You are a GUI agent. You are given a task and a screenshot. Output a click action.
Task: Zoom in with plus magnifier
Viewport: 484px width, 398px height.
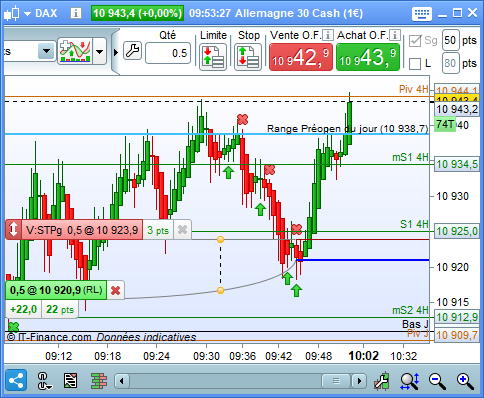click(x=465, y=381)
